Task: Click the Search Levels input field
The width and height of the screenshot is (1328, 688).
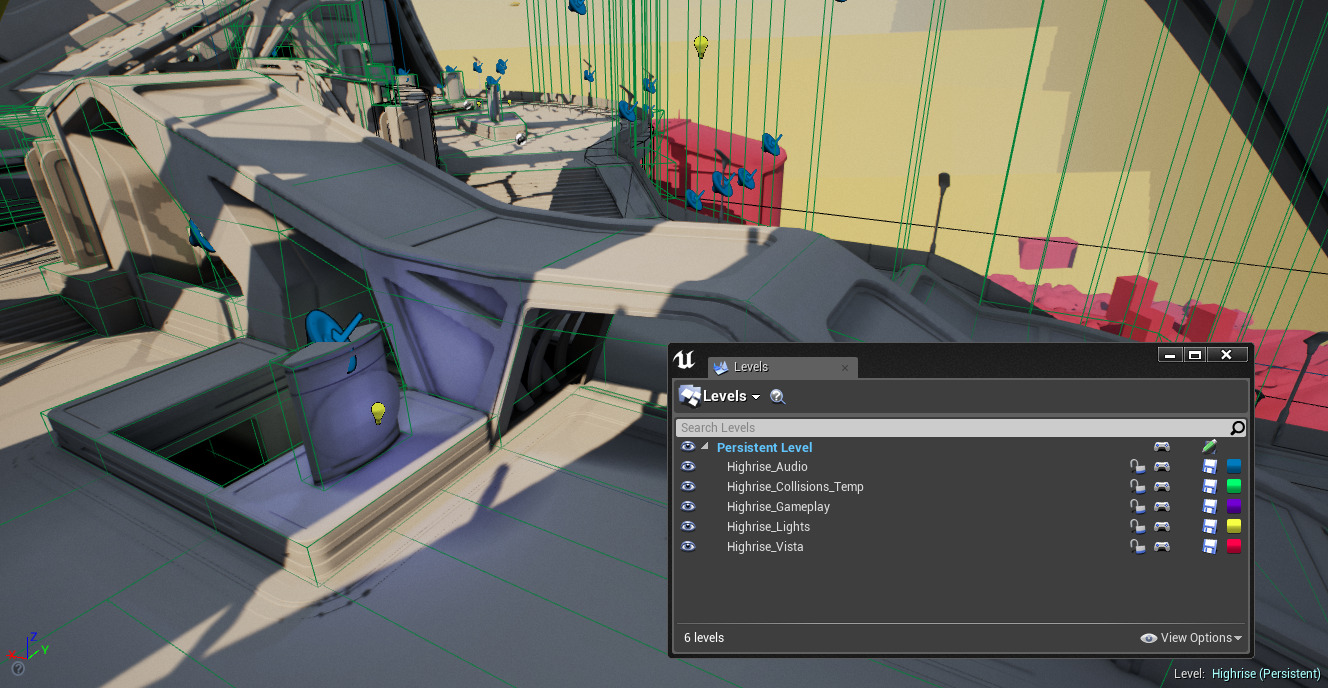Action: click(x=950, y=428)
